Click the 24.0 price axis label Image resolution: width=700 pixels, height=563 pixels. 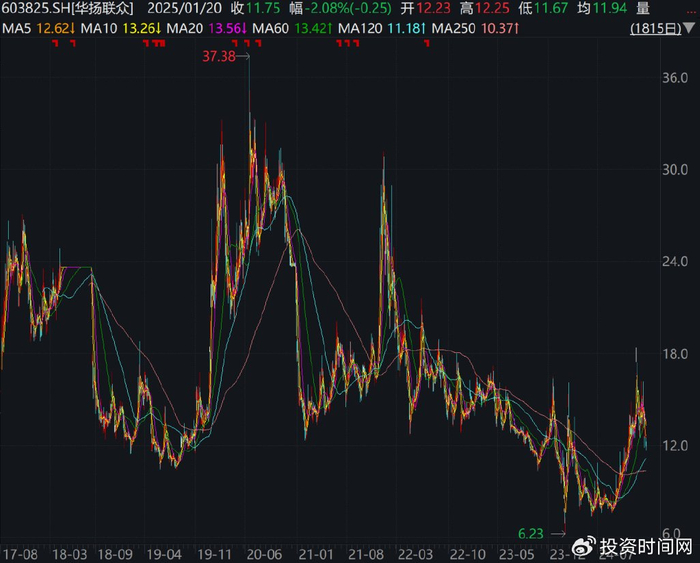point(675,261)
